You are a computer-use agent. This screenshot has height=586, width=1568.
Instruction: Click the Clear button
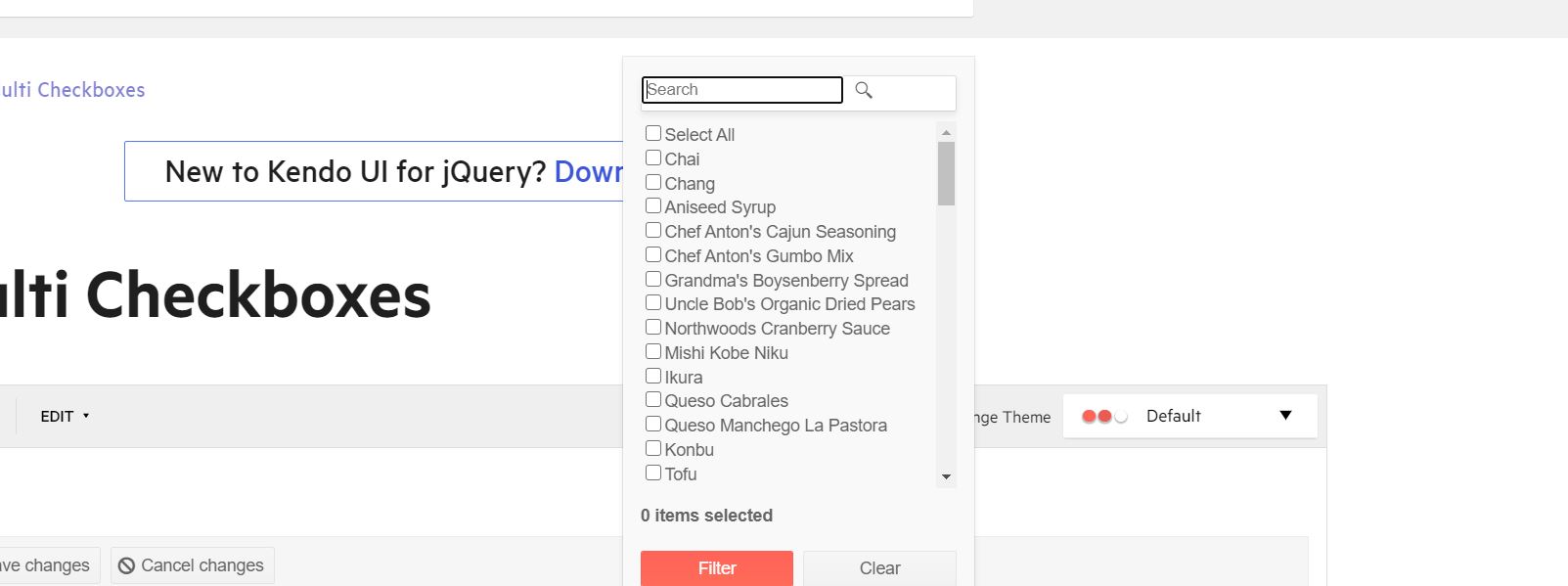tap(879, 568)
